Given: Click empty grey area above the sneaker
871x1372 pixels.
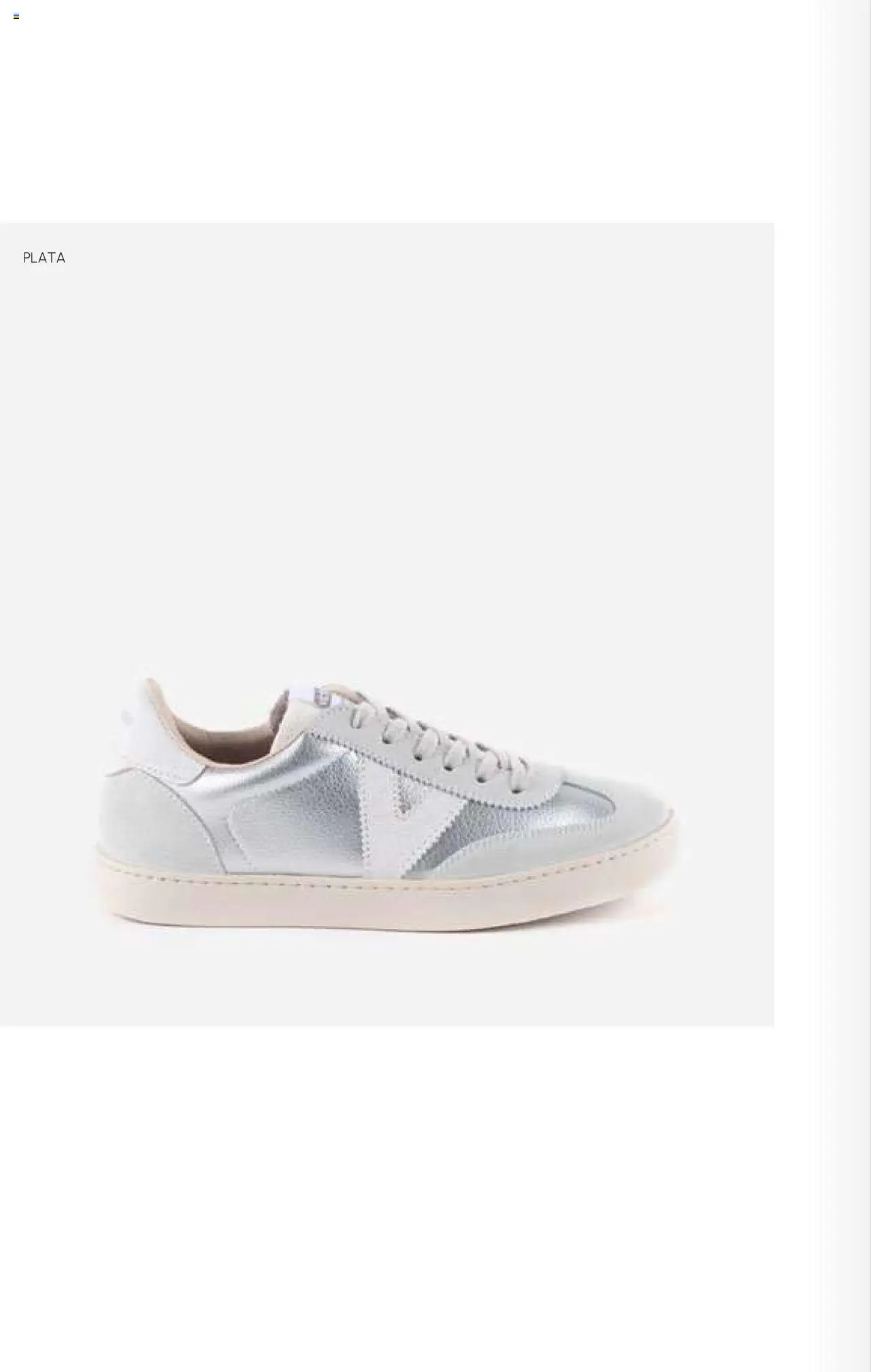Looking at the screenshot, I should pyautogui.click(x=387, y=442).
